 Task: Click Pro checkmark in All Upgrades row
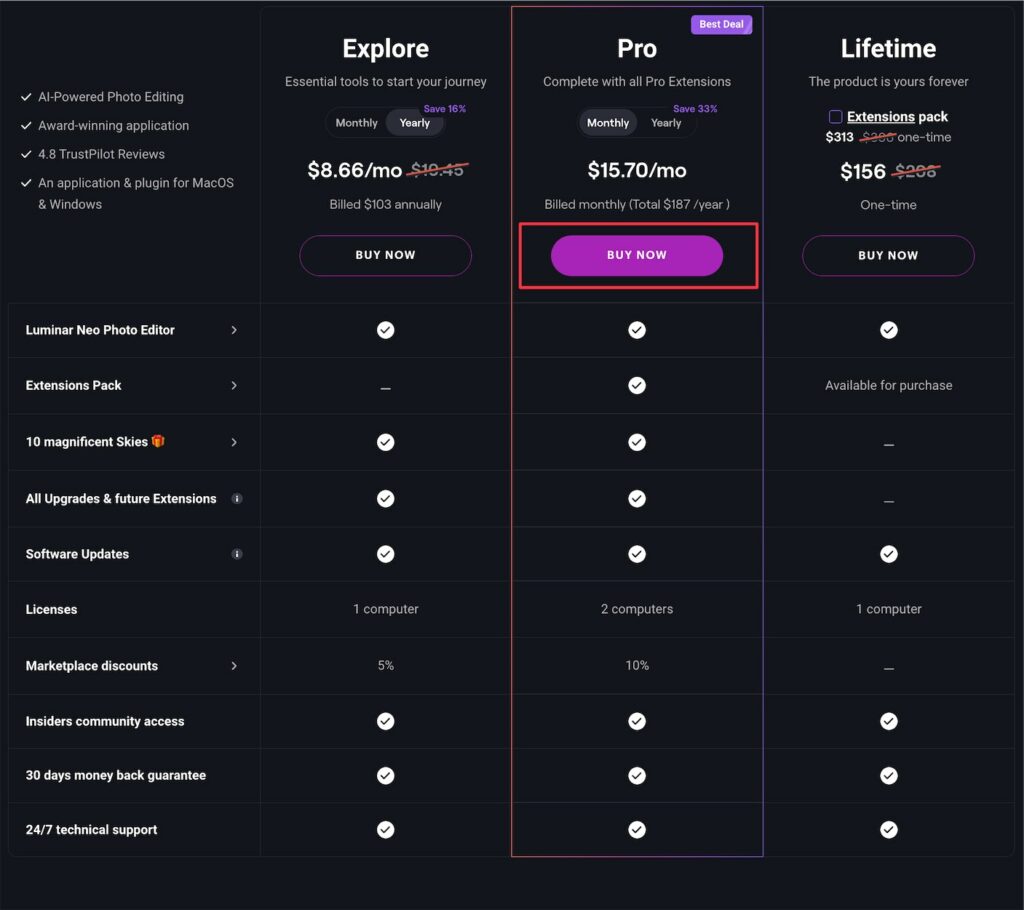tap(637, 498)
